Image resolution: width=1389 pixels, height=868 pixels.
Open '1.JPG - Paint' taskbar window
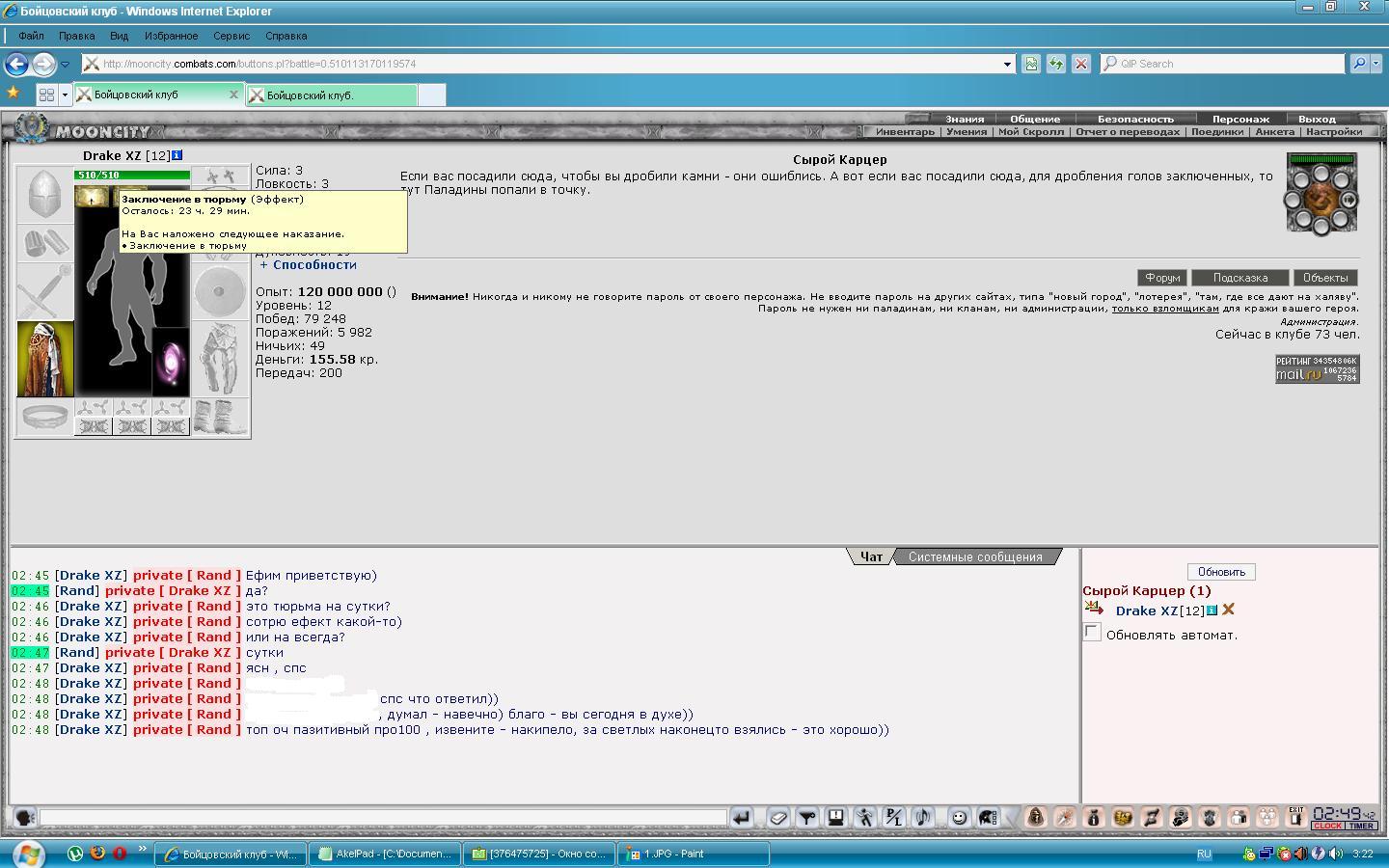[694, 854]
